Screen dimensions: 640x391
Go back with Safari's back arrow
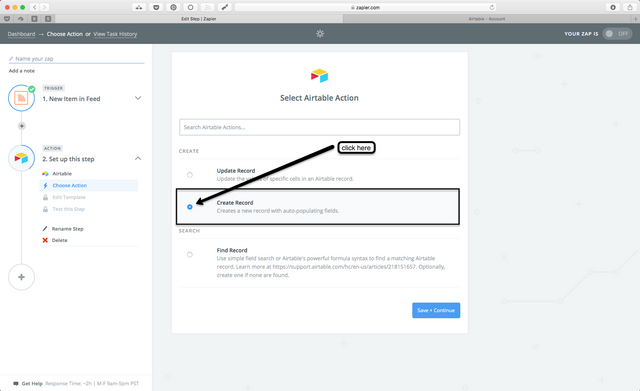point(35,7)
